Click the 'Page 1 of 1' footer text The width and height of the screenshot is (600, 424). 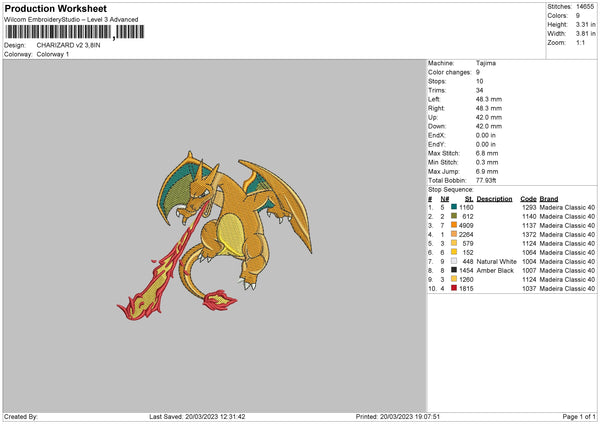(579, 417)
